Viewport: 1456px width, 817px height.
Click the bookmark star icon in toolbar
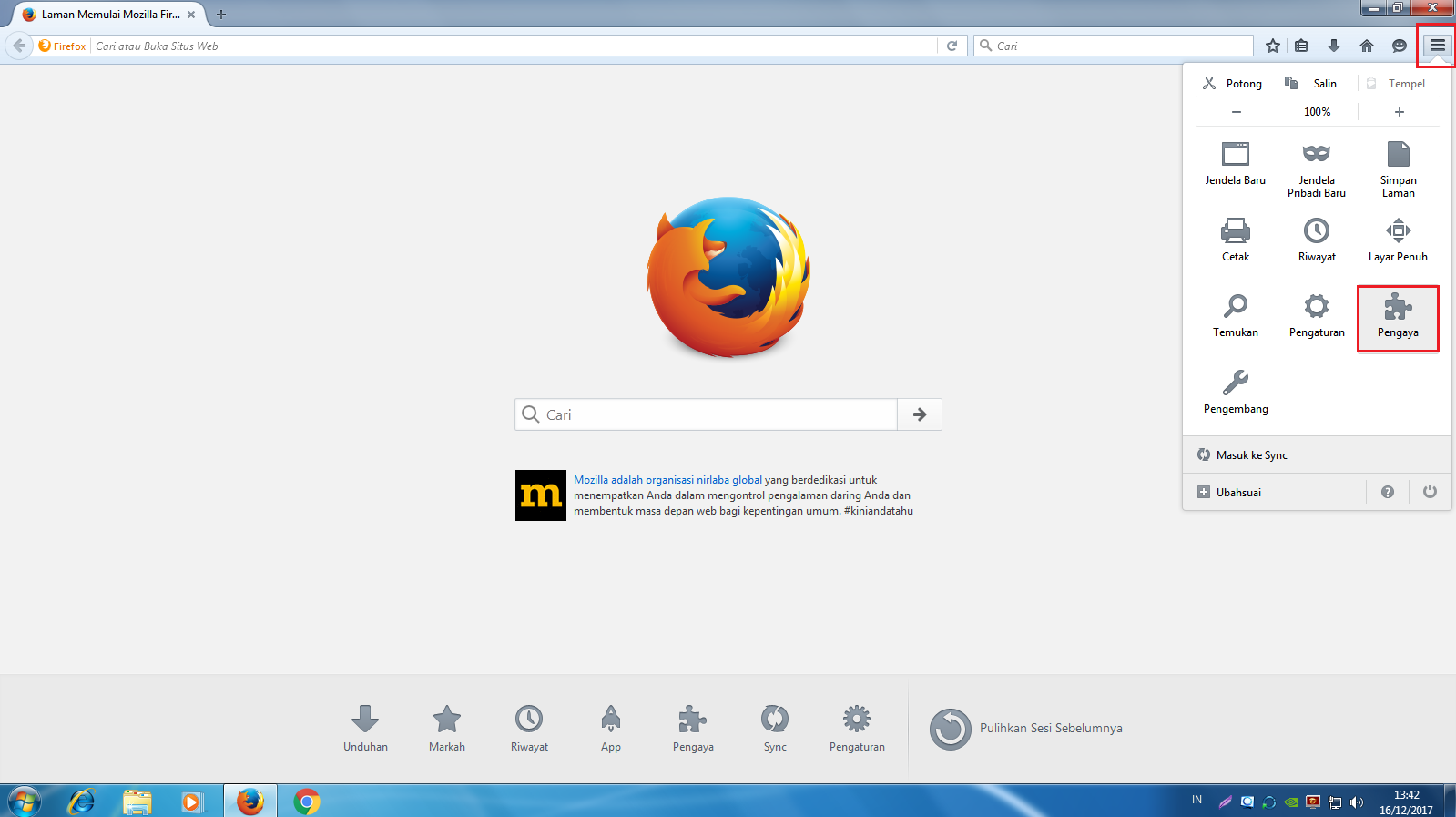pos(1273,46)
